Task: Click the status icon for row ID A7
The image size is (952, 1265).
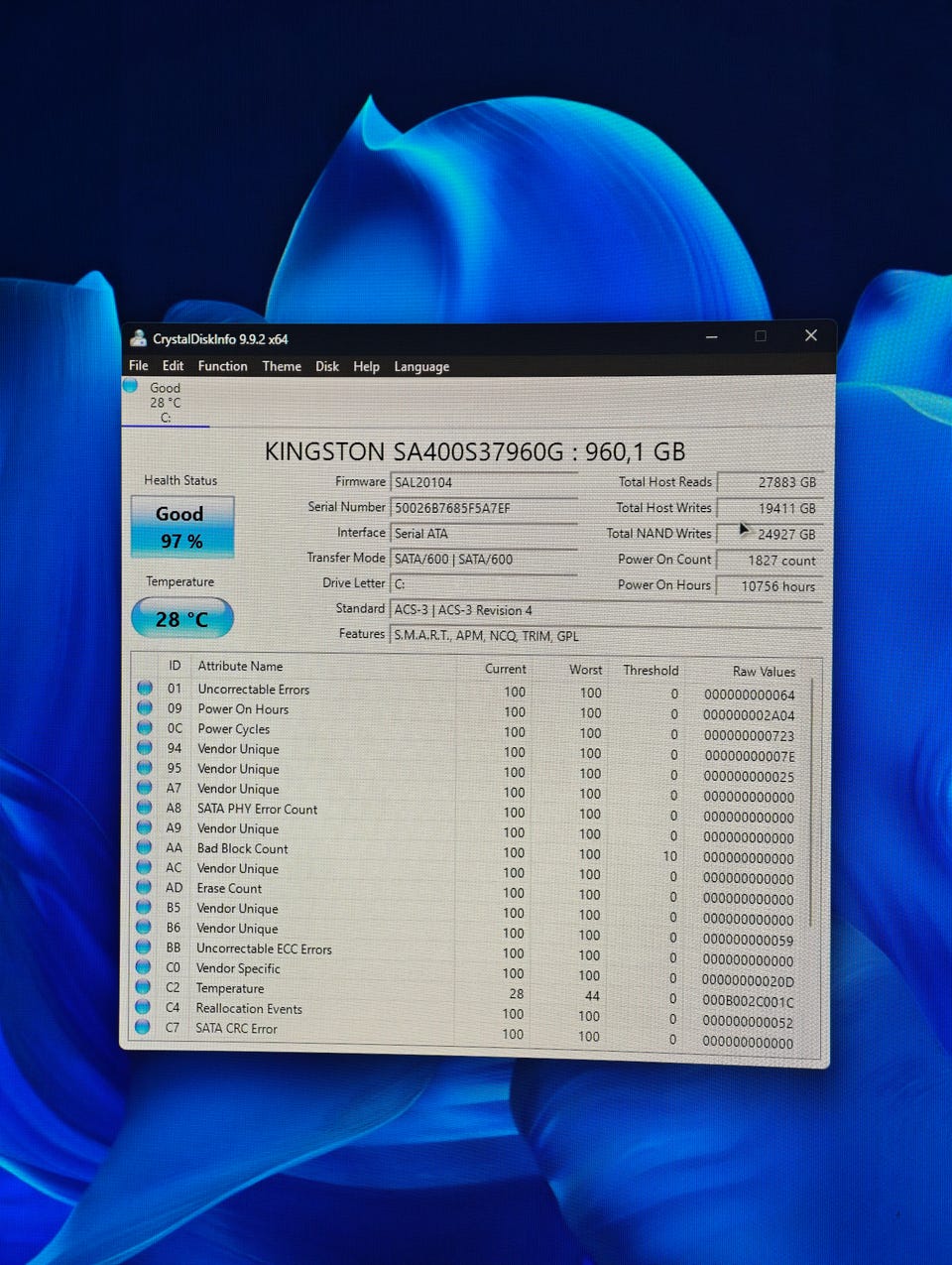Action: click(145, 788)
